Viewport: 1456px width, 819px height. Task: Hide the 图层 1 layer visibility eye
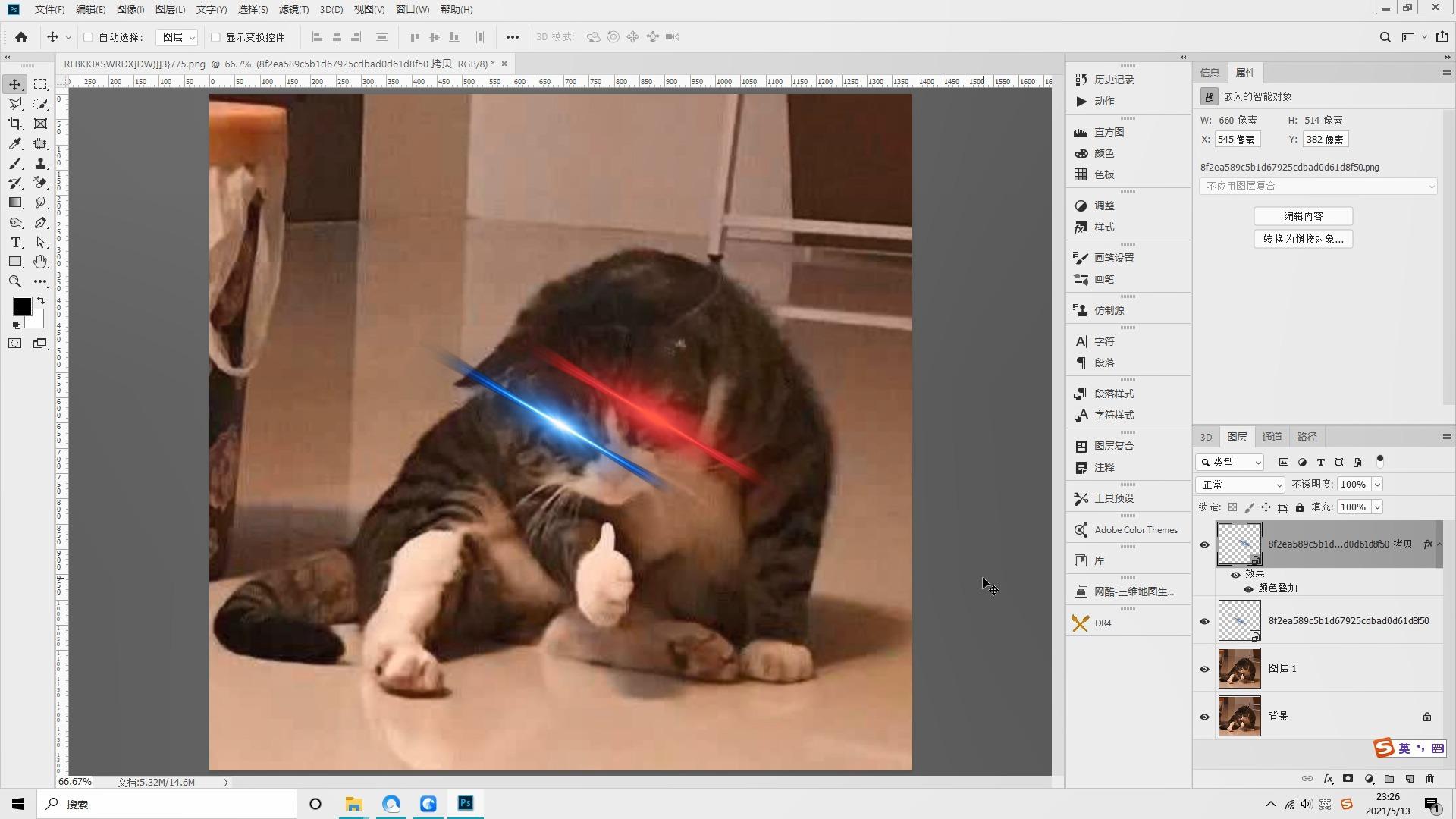(x=1204, y=669)
